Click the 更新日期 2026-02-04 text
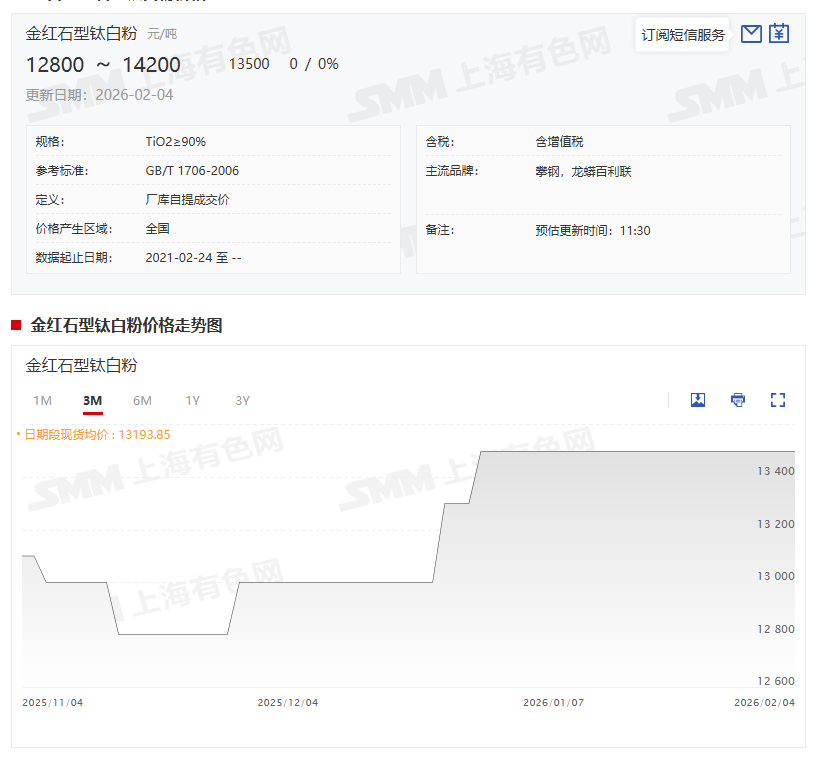 [99, 95]
